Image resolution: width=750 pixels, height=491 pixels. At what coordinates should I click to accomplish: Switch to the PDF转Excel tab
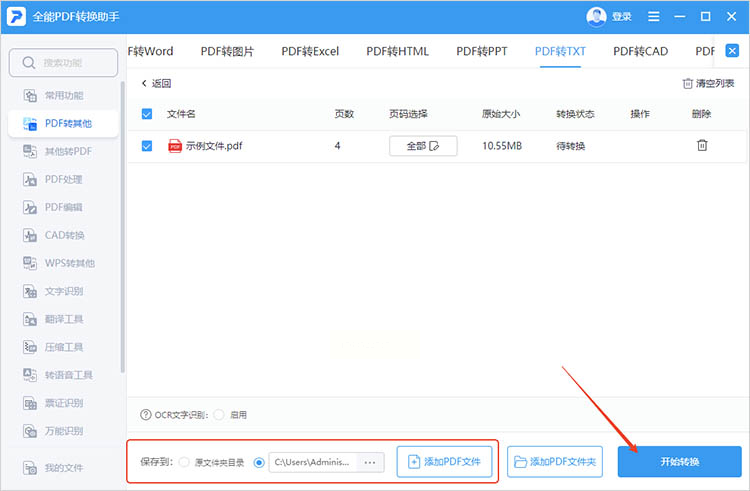pyautogui.click(x=310, y=51)
